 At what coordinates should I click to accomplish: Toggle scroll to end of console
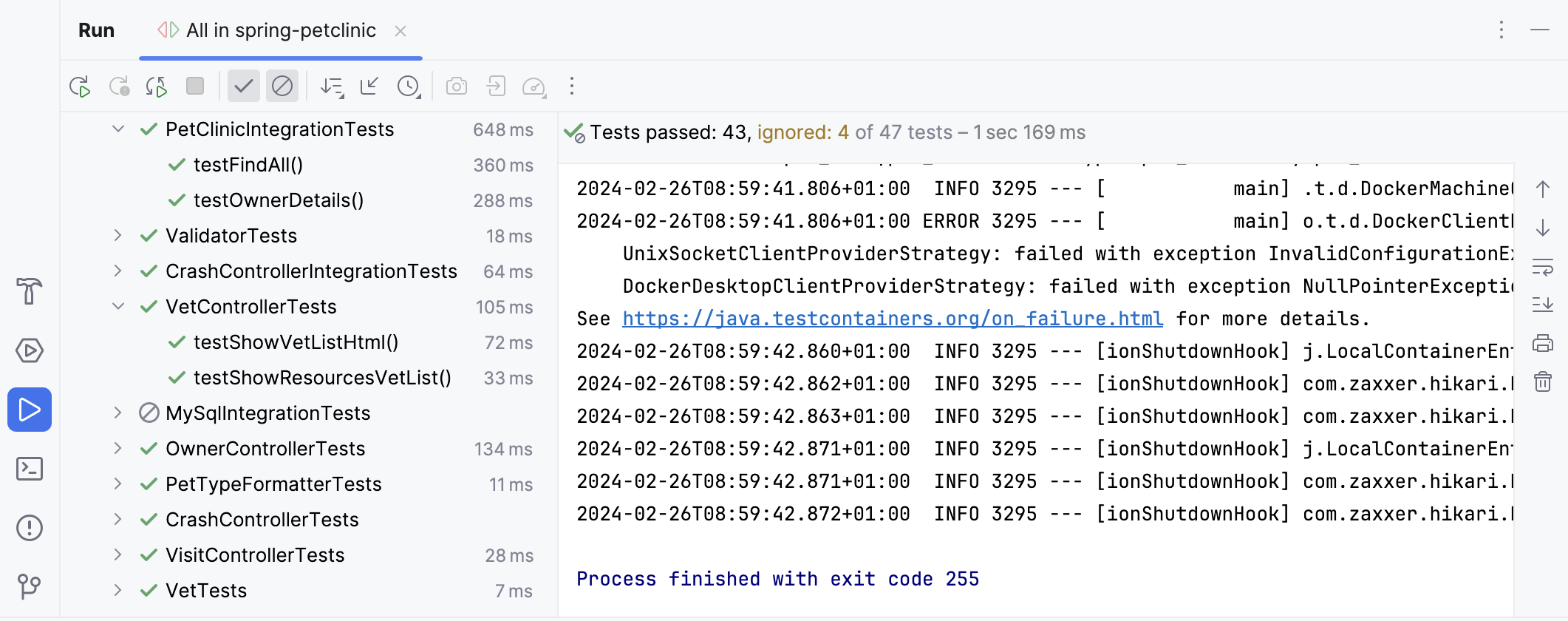point(1543,305)
